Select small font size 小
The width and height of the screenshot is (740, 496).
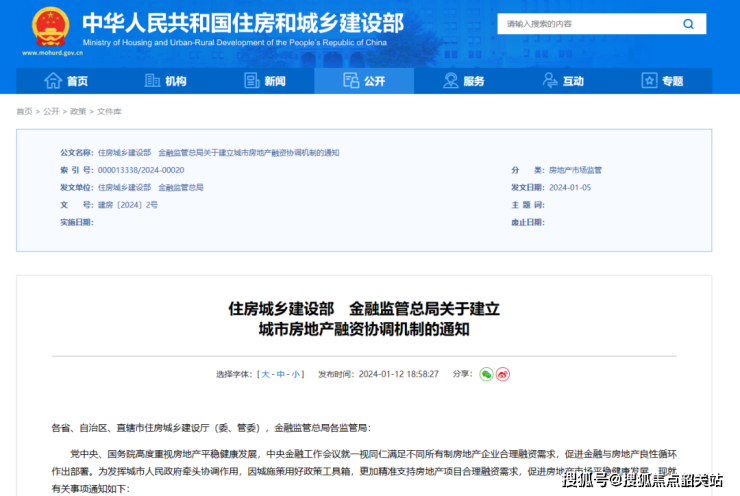[296, 374]
